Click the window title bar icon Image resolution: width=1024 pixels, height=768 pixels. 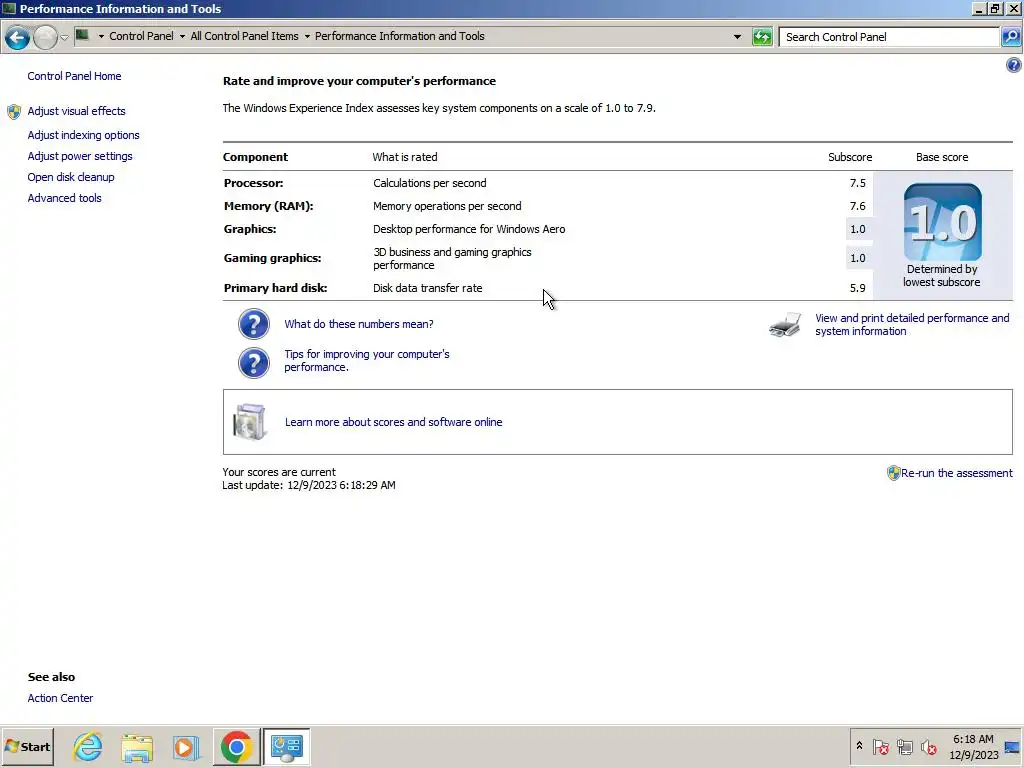pos(8,8)
